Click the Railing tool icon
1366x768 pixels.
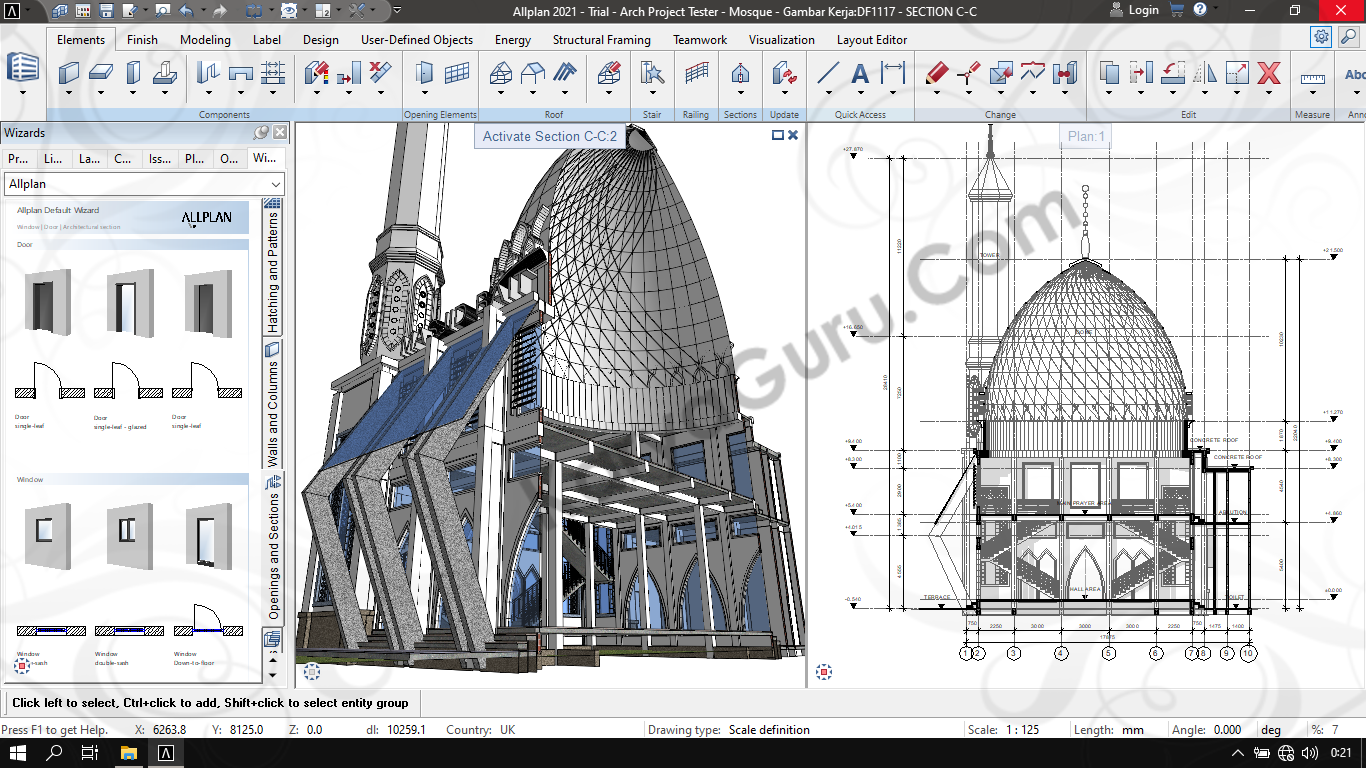(696, 73)
